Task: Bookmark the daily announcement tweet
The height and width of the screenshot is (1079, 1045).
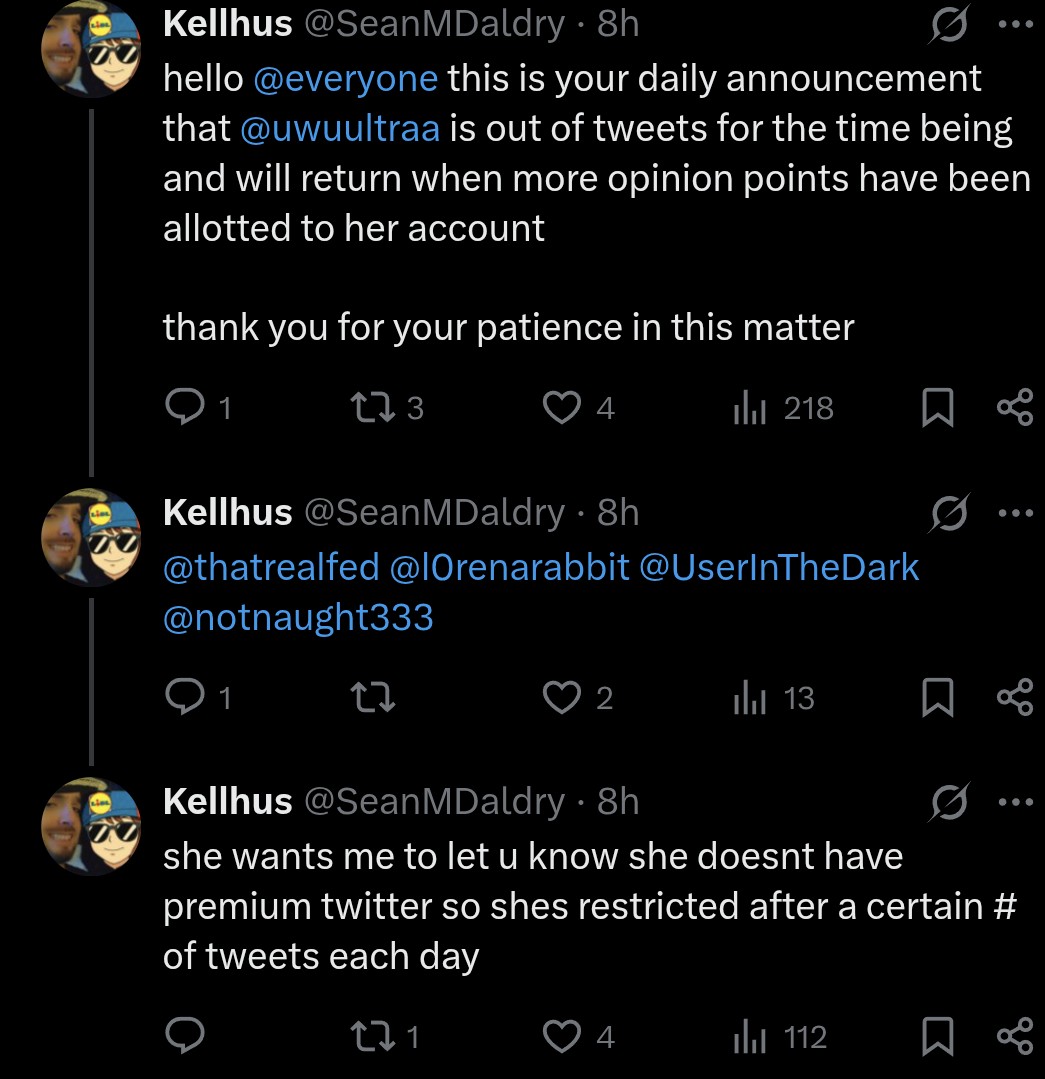Action: [x=936, y=408]
